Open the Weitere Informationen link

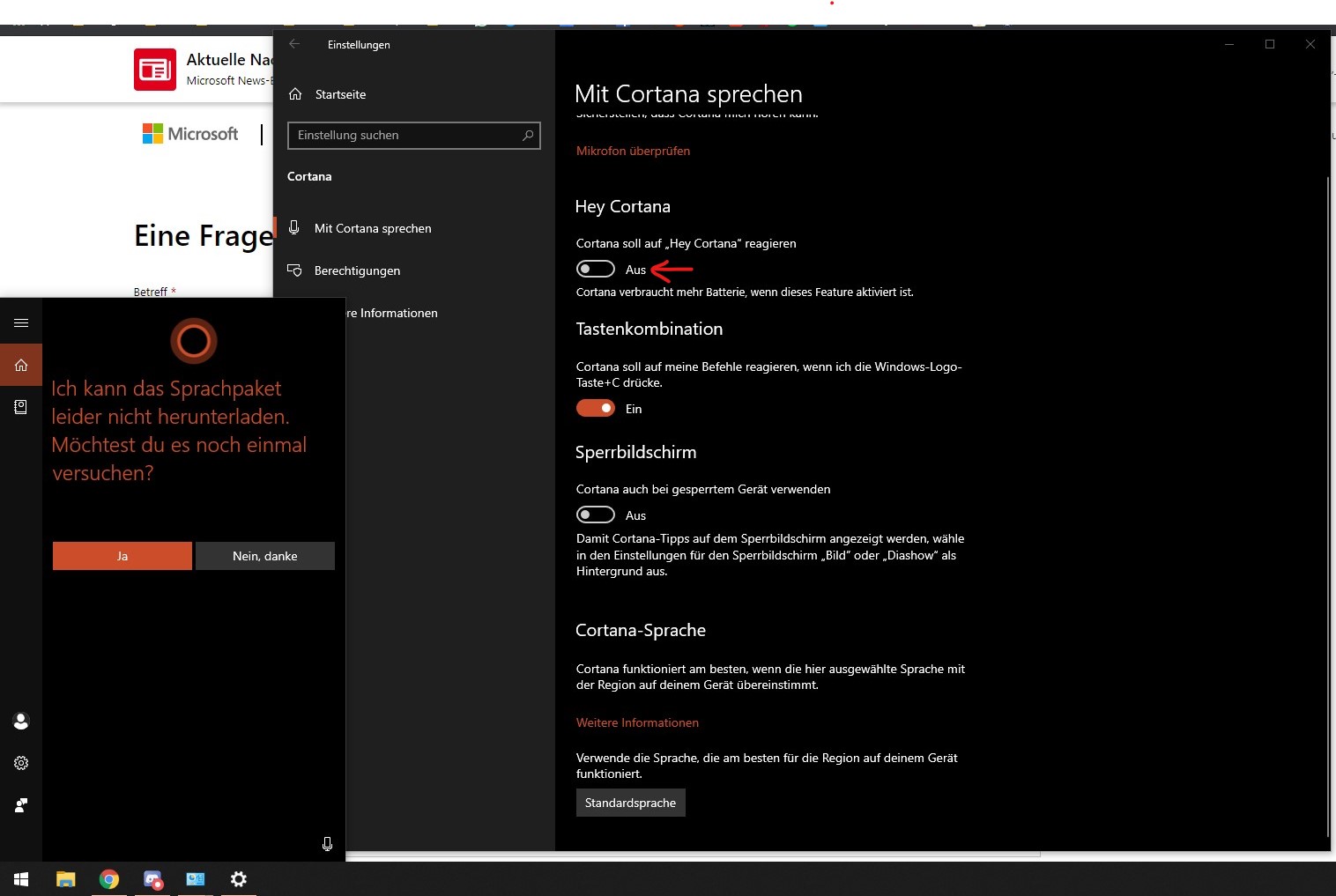pos(637,722)
